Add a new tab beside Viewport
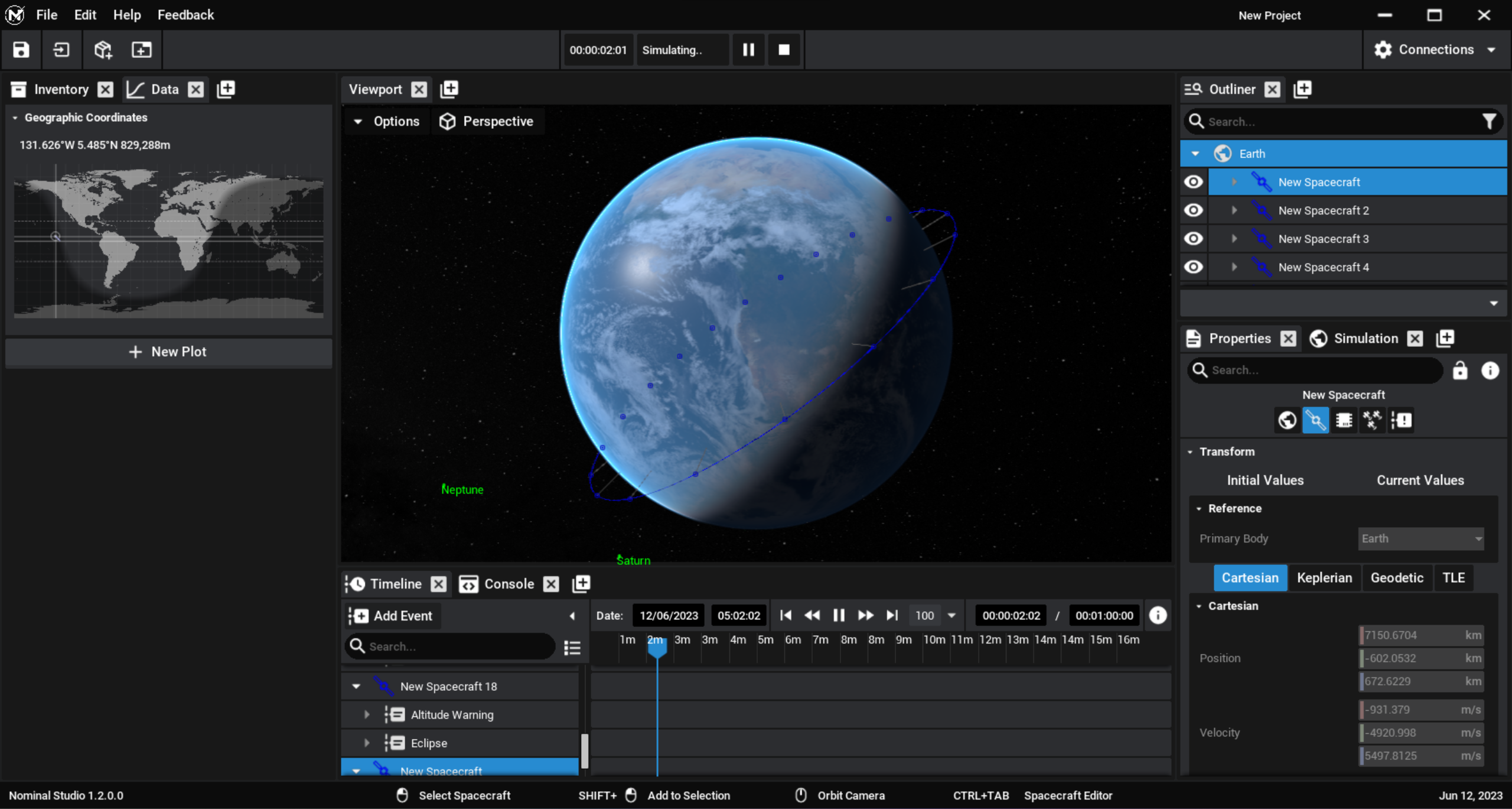Screen dimensions: 1512x809 point(449,89)
